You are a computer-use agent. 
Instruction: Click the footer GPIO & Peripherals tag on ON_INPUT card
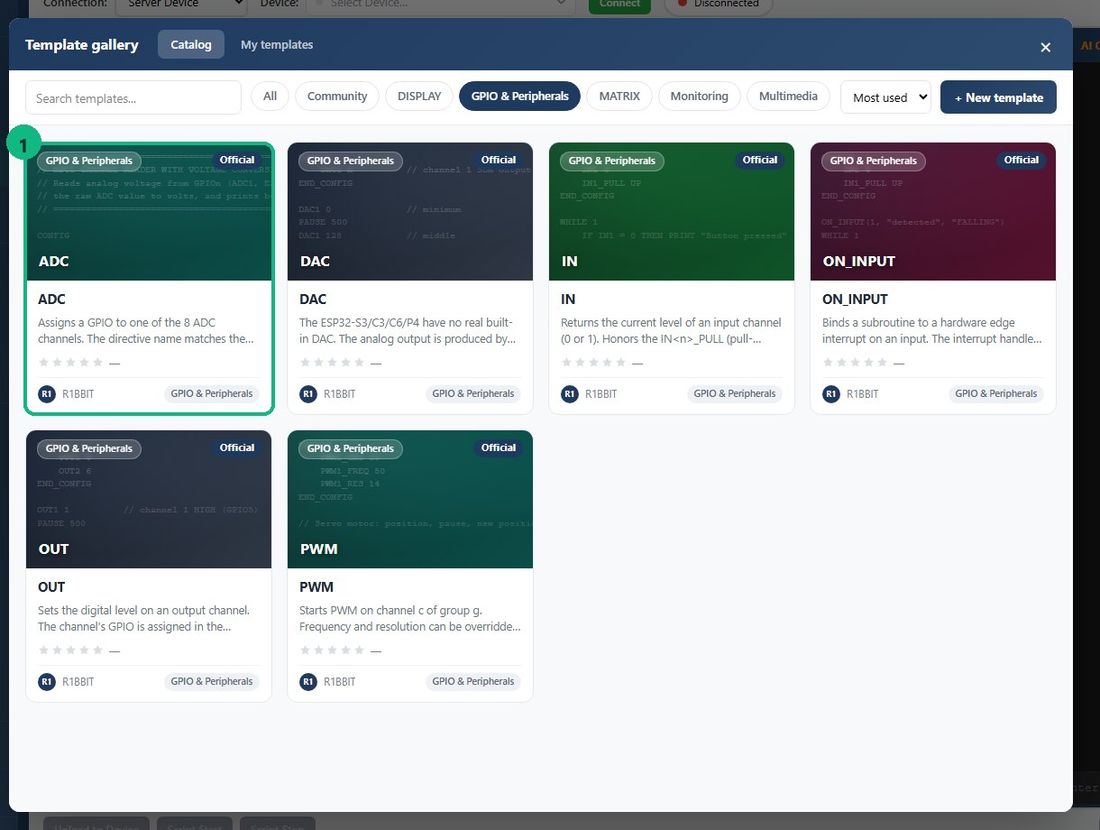click(x=996, y=394)
